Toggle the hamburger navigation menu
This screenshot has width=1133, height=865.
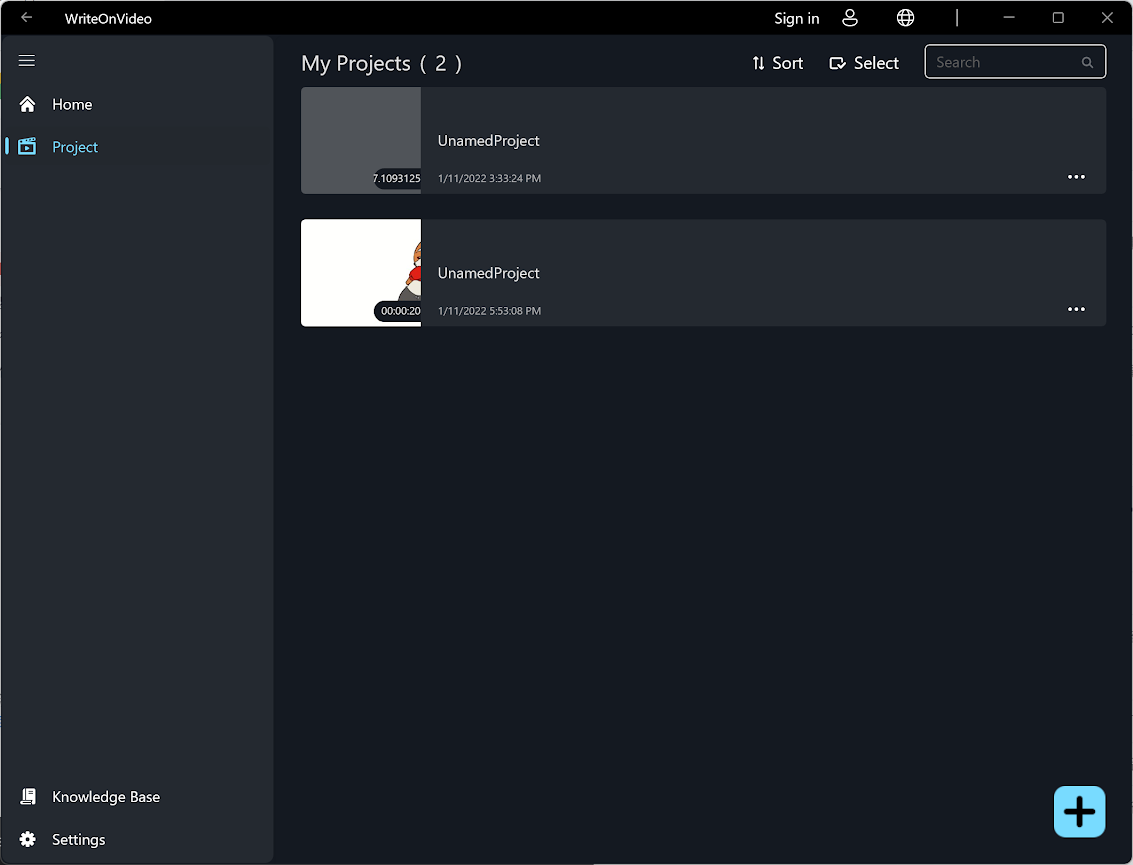[x=27, y=61]
